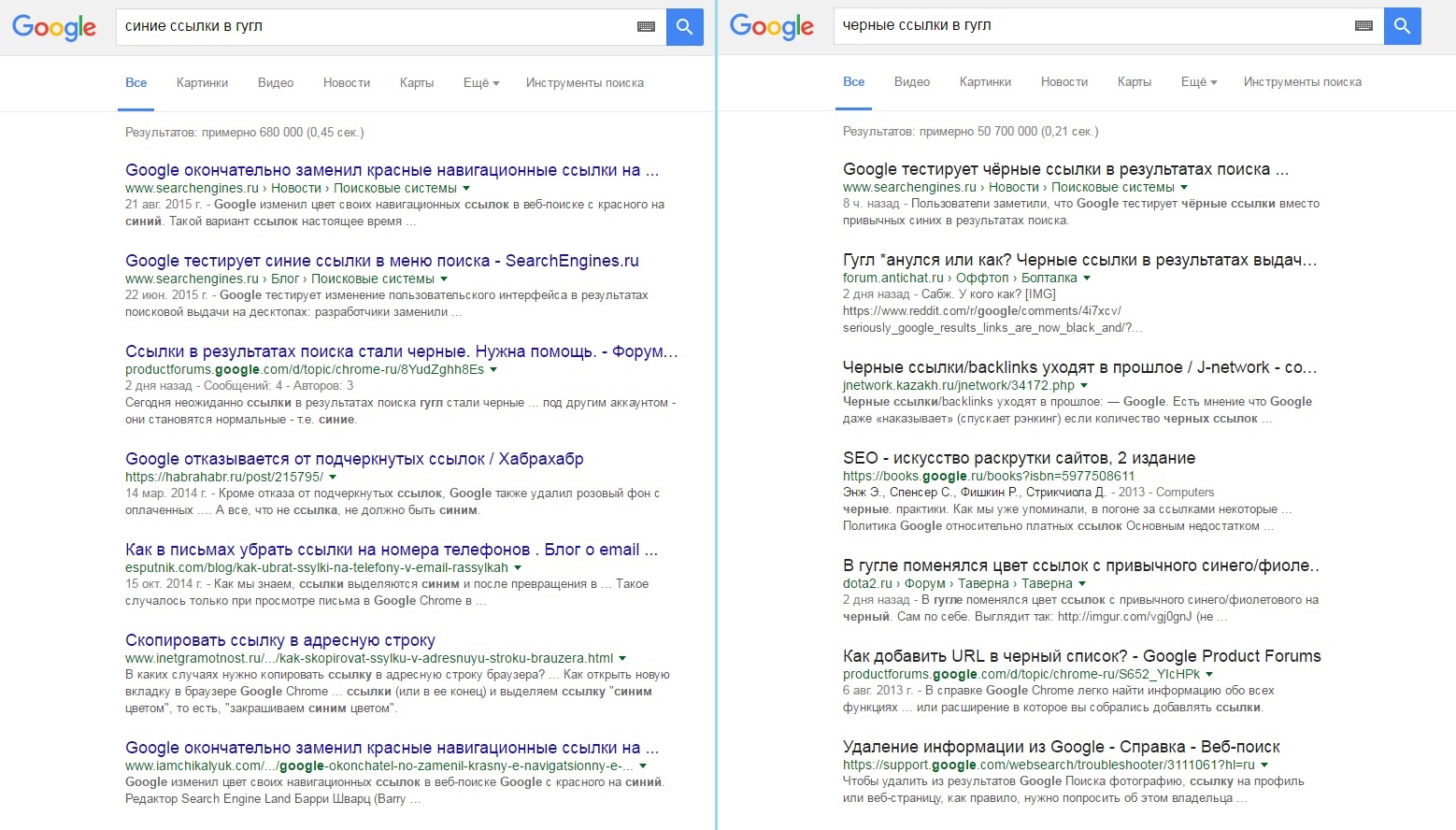
Task: Click the author line 'Энж Э., Спенсер С., Фишкин Р.'
Action: 975,493
